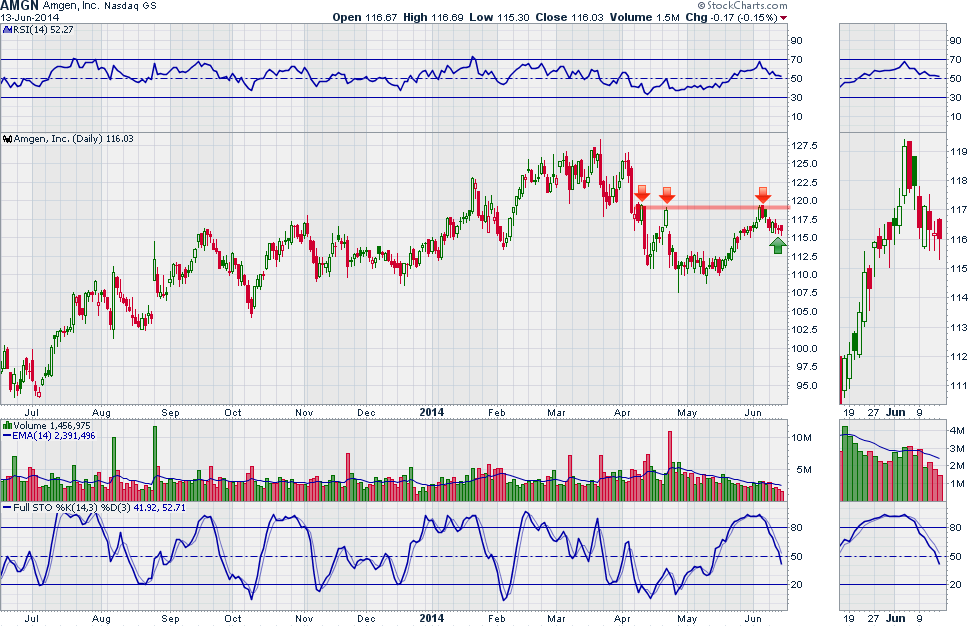
Task: Click the 10M volume axis label
Action: click(802, 438)
